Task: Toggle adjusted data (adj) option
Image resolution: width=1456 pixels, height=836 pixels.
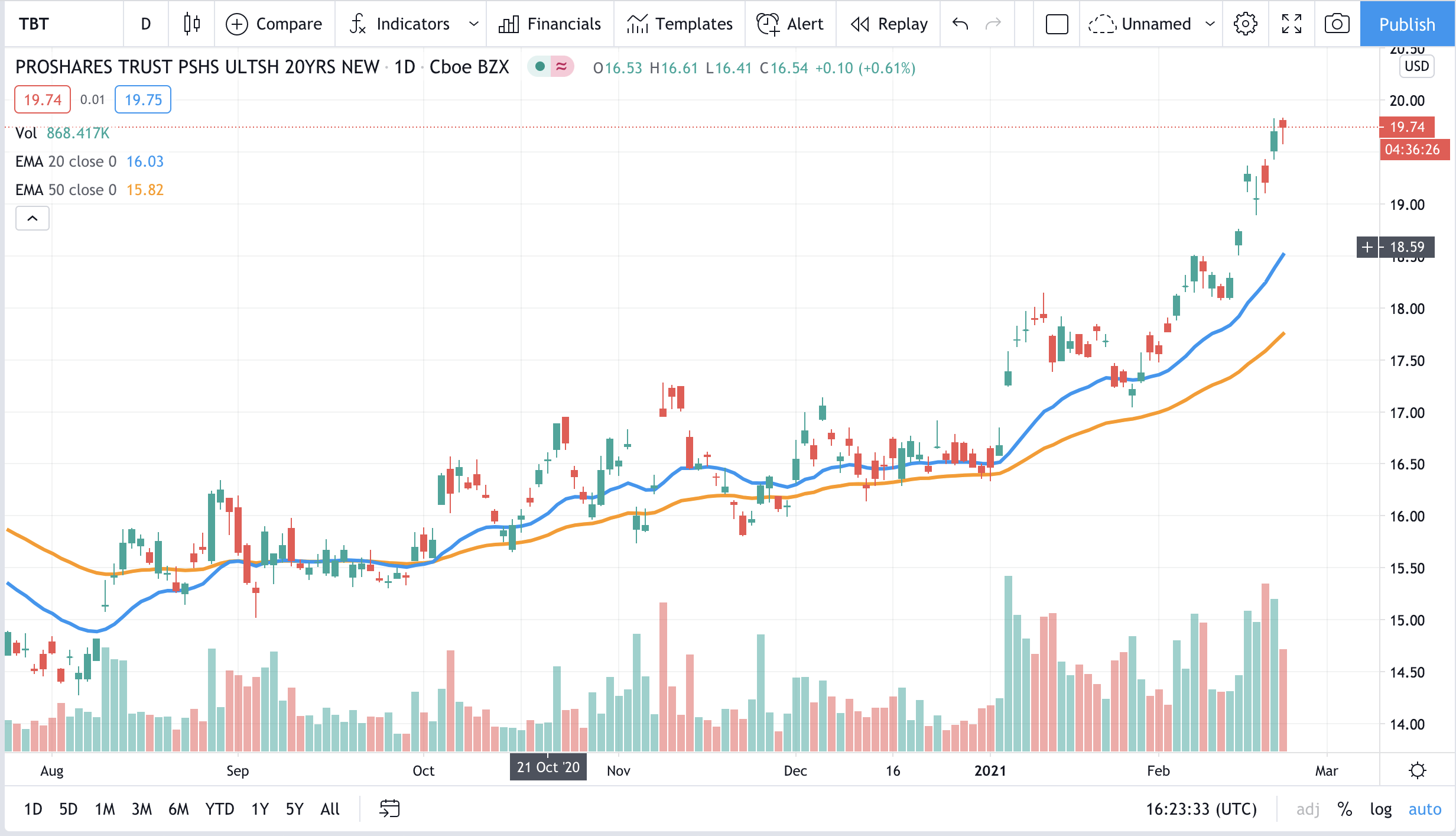Action: tap(1308, 809)
